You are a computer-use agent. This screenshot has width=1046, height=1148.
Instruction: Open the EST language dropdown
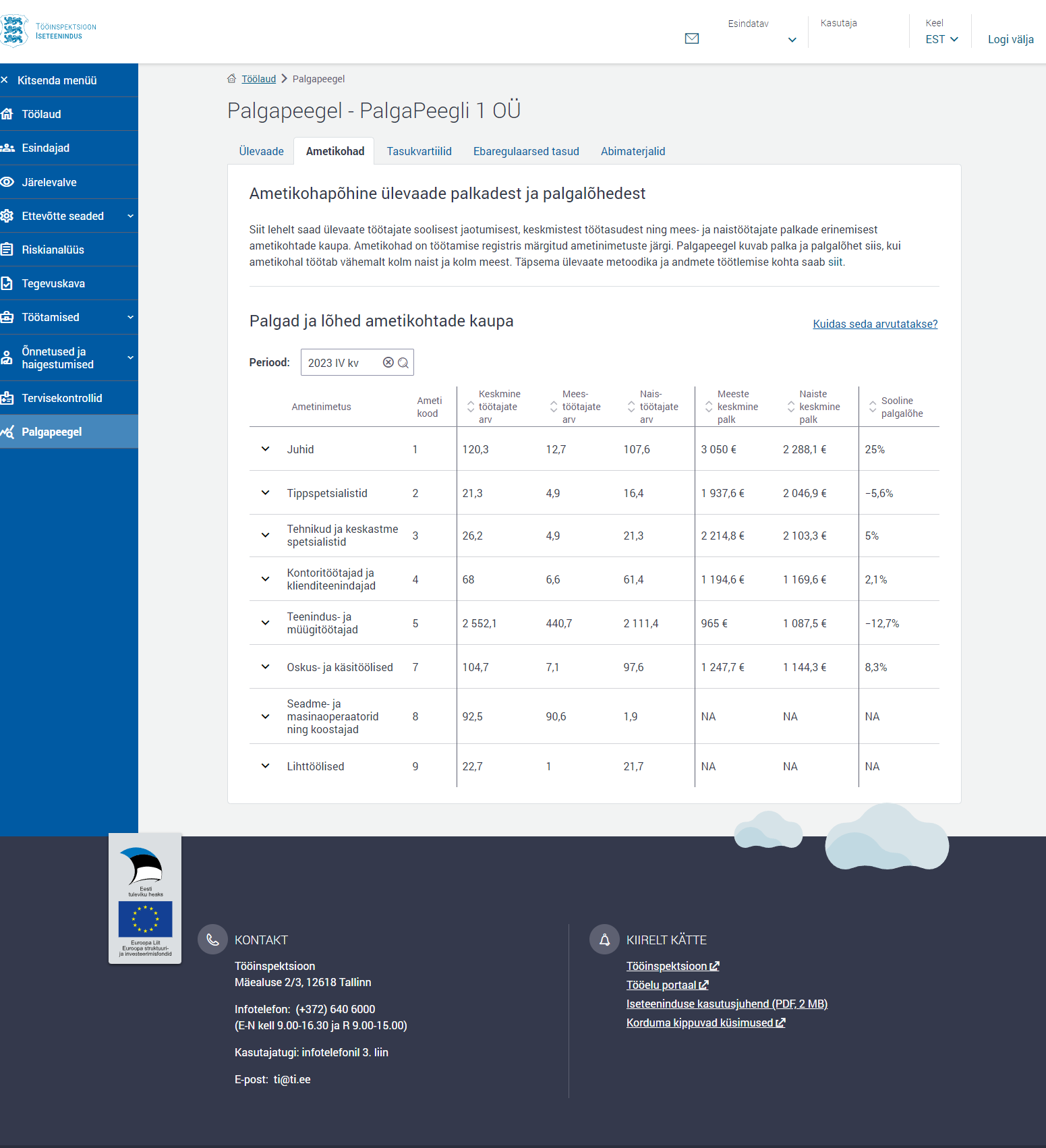click(x=941, y=39)
